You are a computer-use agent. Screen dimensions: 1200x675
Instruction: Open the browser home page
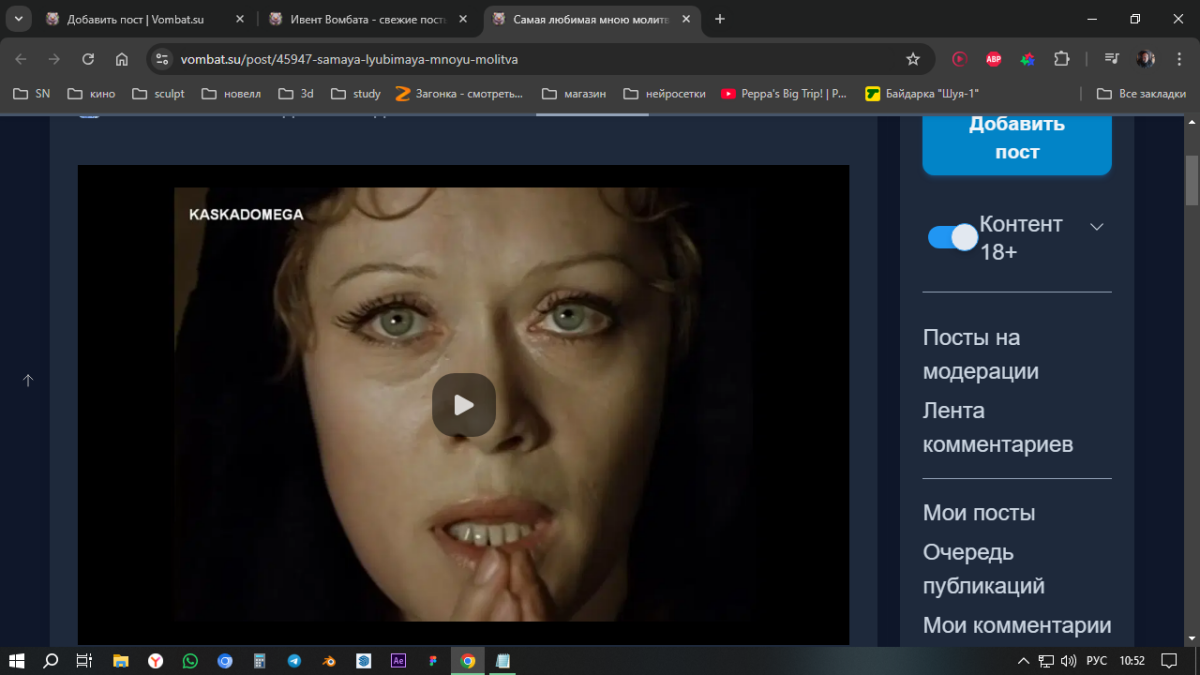(x=121, y=59)
